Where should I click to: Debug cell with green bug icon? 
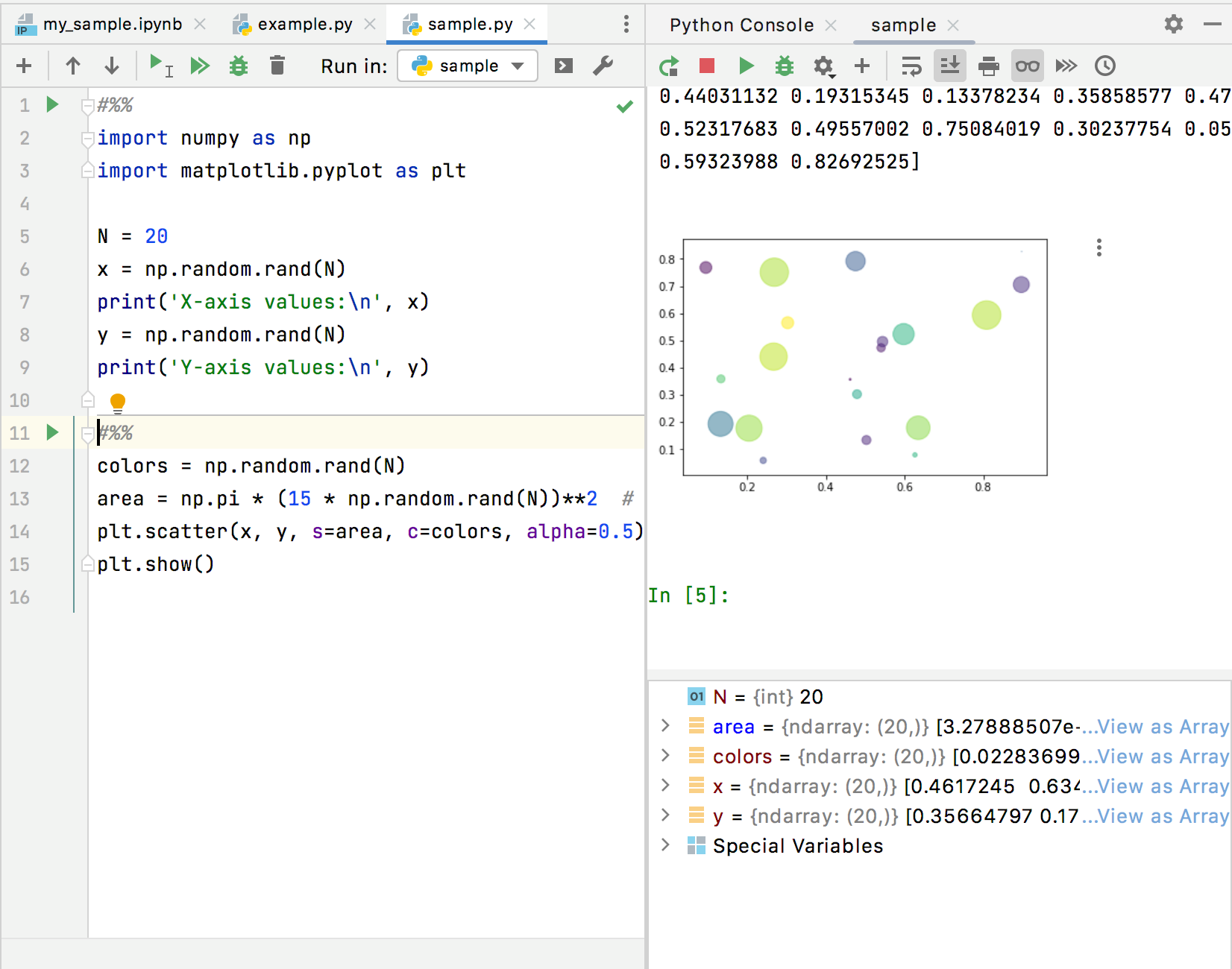(239, 66)
